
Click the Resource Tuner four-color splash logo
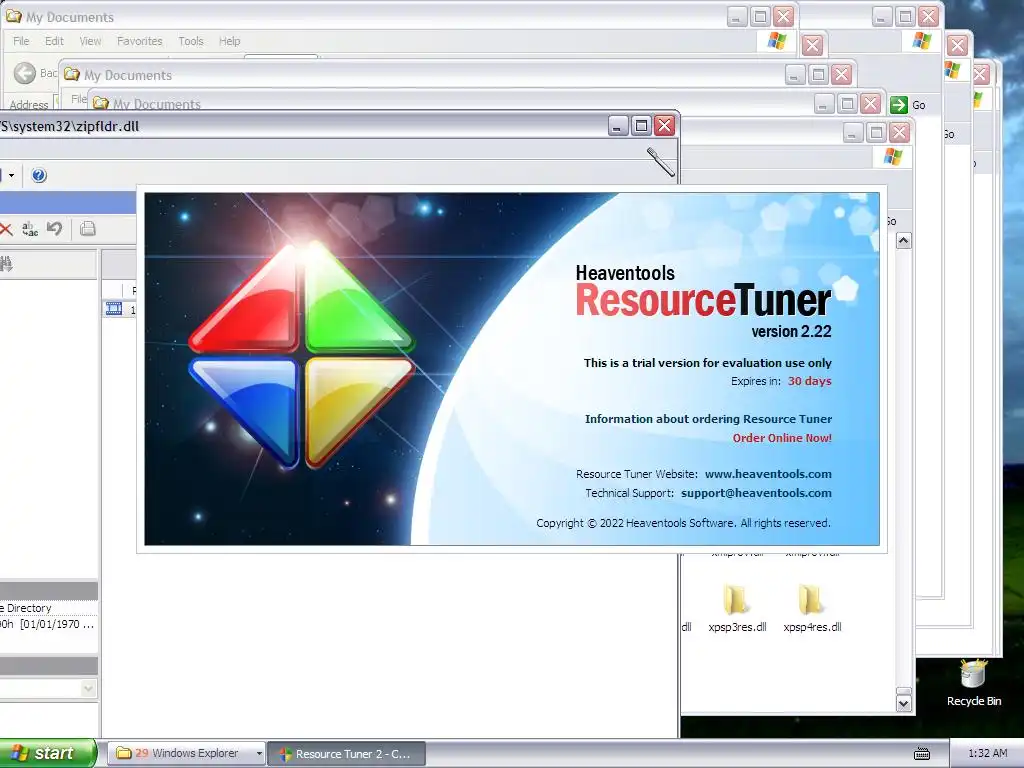pos(301,355)
